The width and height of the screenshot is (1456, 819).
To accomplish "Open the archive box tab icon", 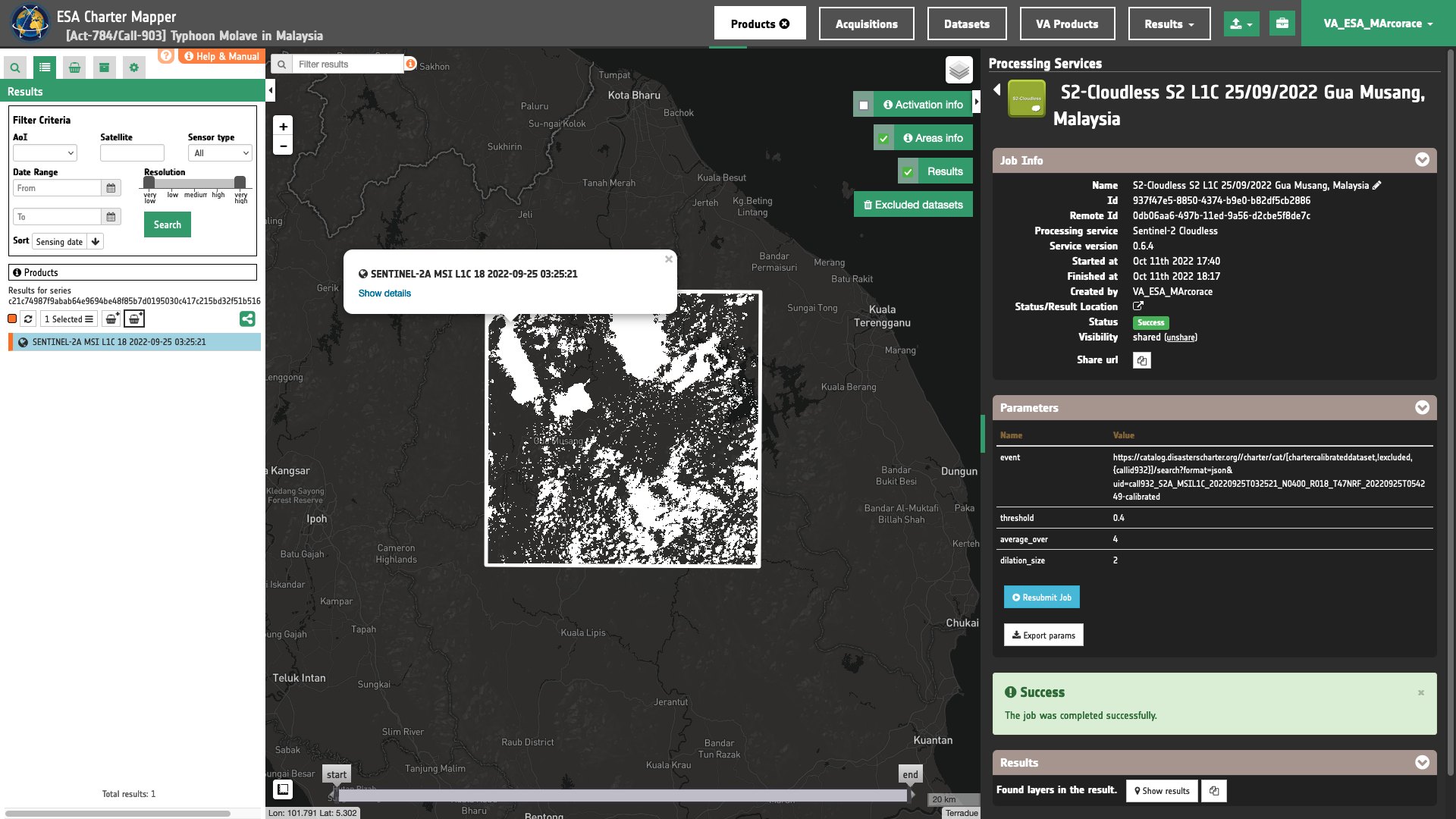I will [x=105, y=67].
